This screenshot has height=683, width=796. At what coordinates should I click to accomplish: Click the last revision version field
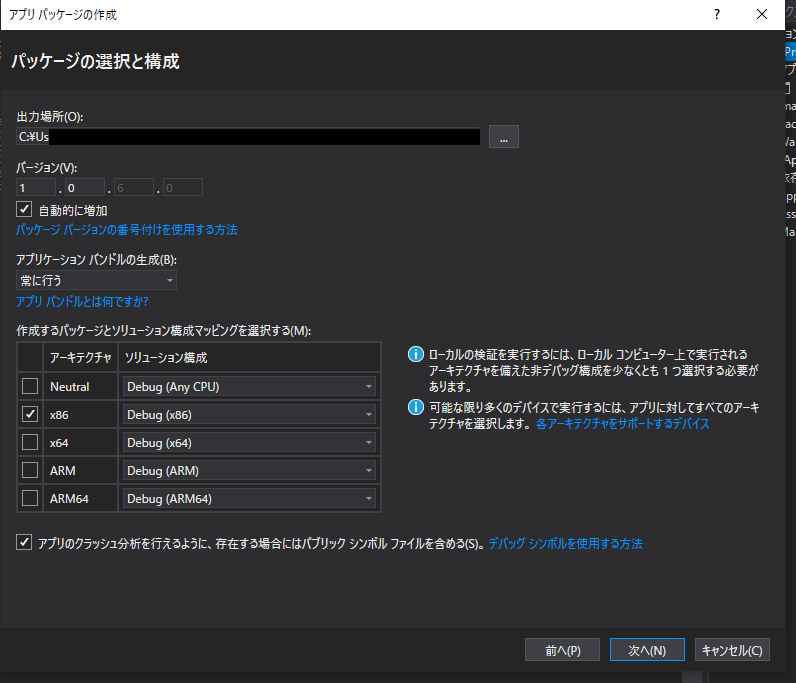(183, 187)
